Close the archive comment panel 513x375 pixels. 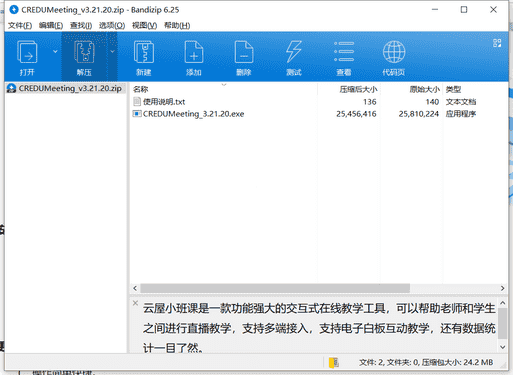tap(135, 303)
